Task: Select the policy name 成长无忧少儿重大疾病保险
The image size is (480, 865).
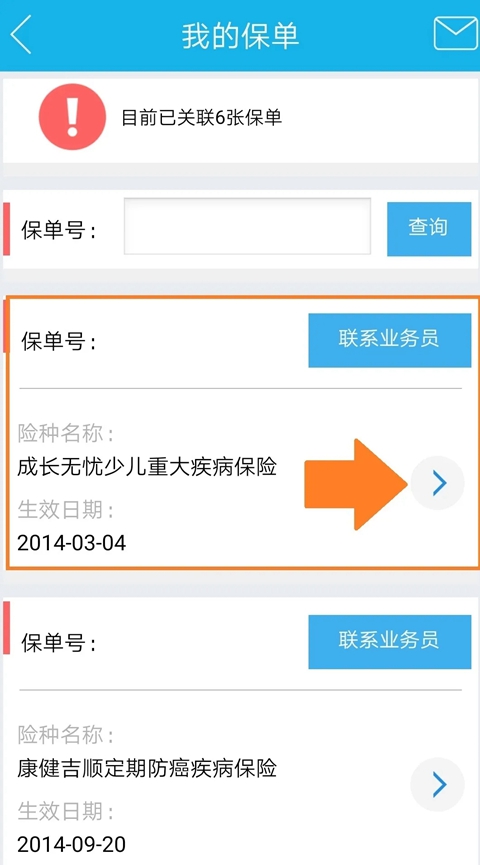Action: pyautogui.click(x=147, y=468)
